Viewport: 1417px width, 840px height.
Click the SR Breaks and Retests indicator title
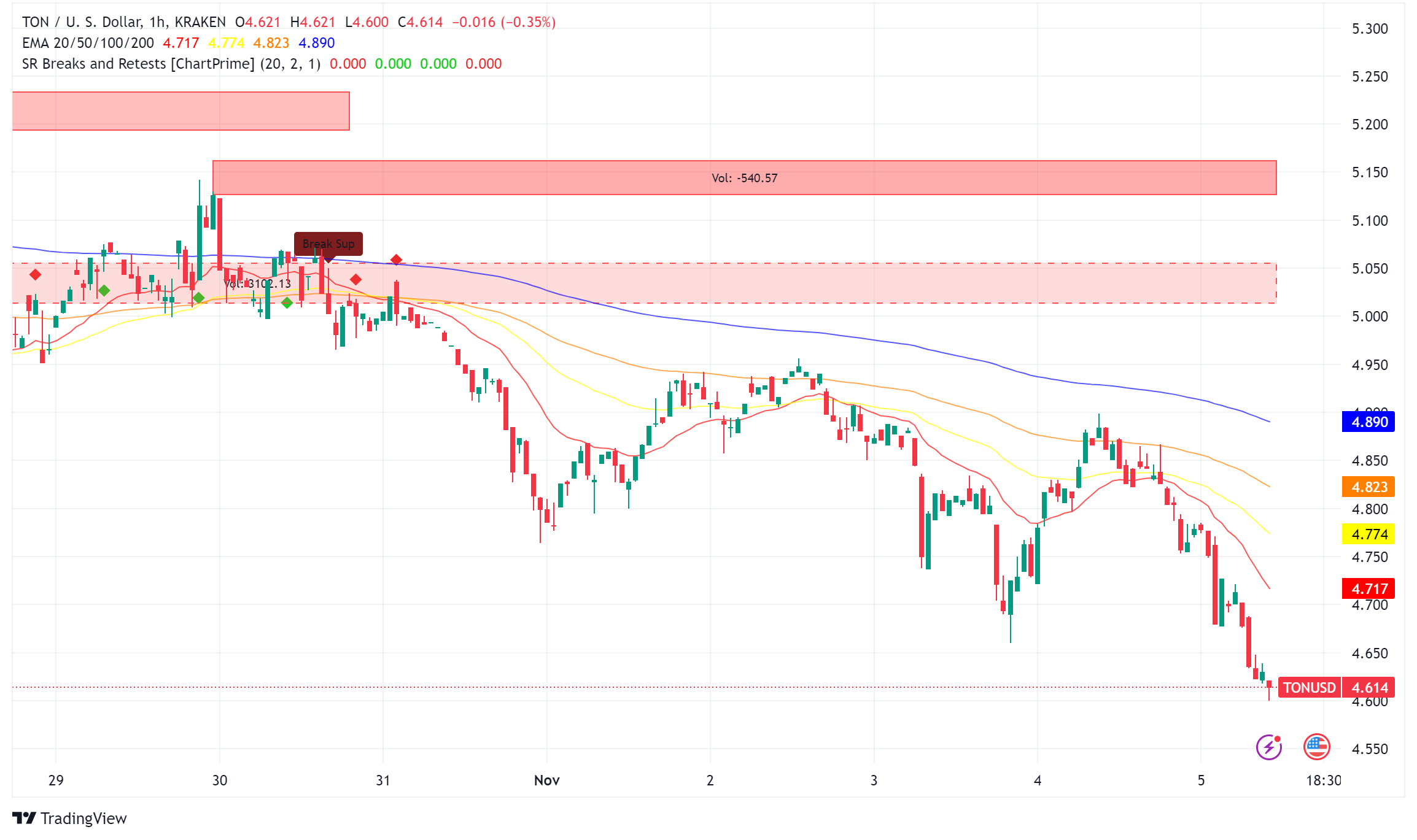tap(171, 64)
